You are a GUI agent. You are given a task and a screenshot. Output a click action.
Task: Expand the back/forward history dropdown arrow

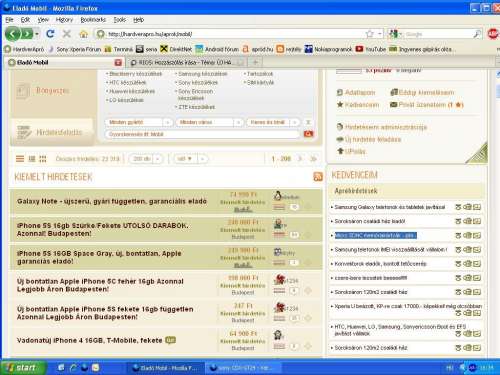[37, 34]
